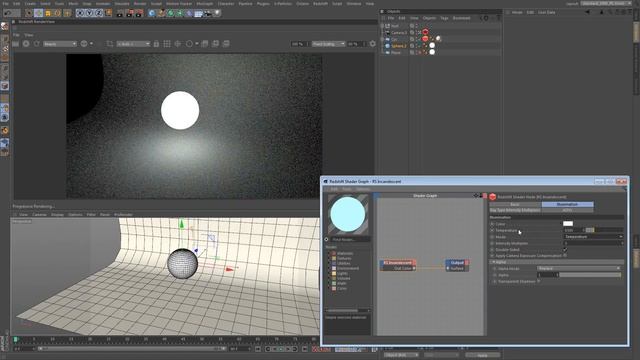The width and height of the screenshot is (640, 360).
Task: Click the Camera object icon
Action: click(x=208, y=13)
